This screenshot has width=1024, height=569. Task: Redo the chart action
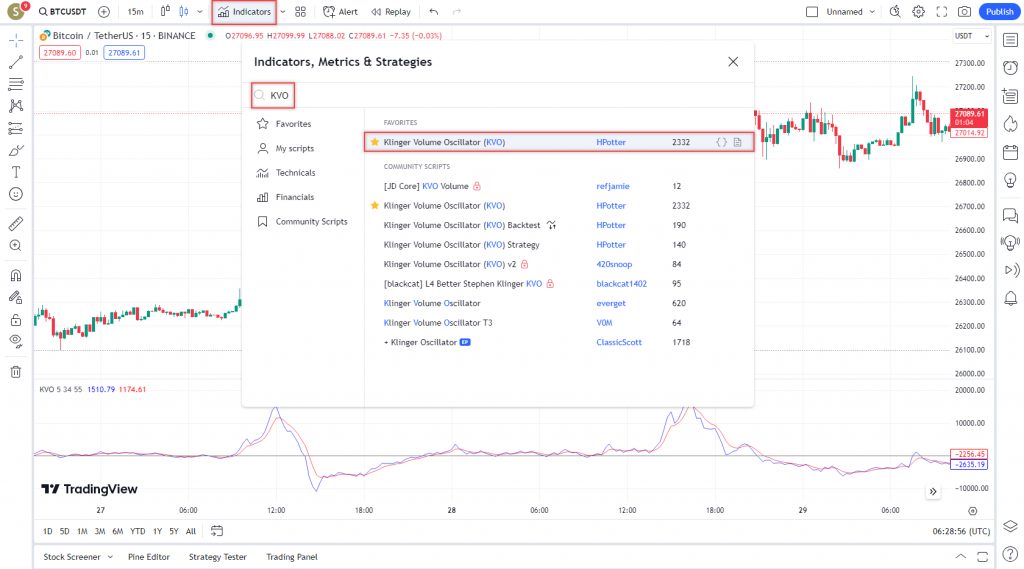click(x=456, y=12)
